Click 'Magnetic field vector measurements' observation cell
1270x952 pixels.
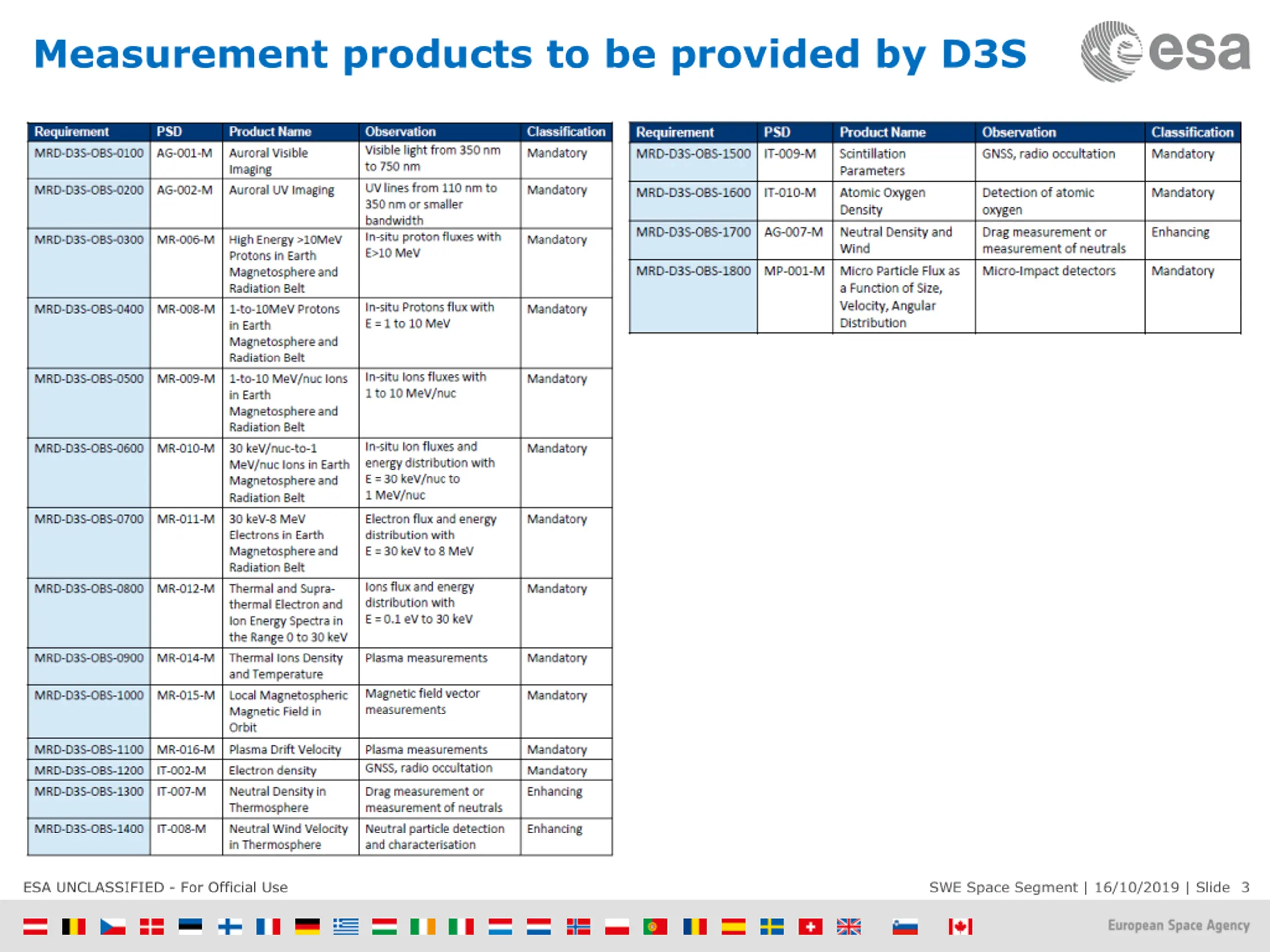click(440, 711)
